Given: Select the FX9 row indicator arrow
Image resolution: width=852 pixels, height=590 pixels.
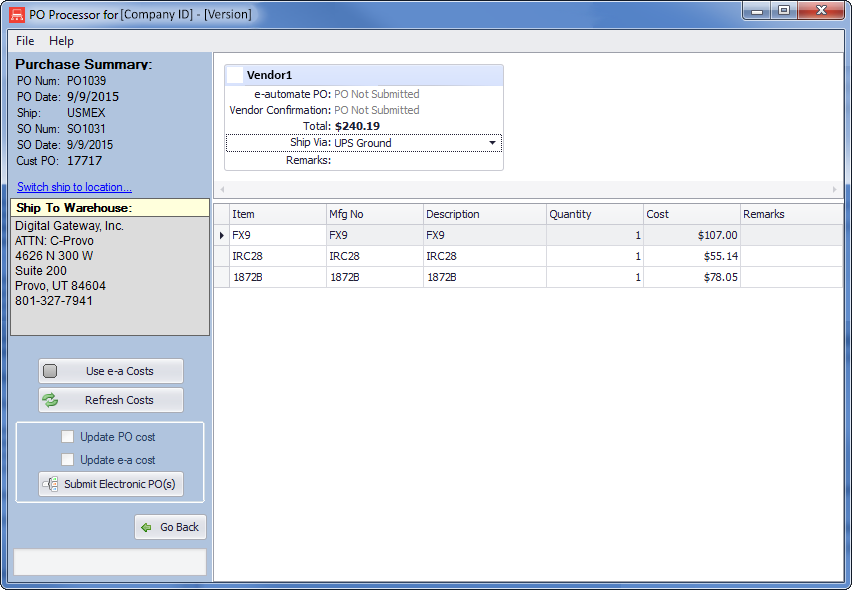Looking at the screenshot, I should click(222, 235).
